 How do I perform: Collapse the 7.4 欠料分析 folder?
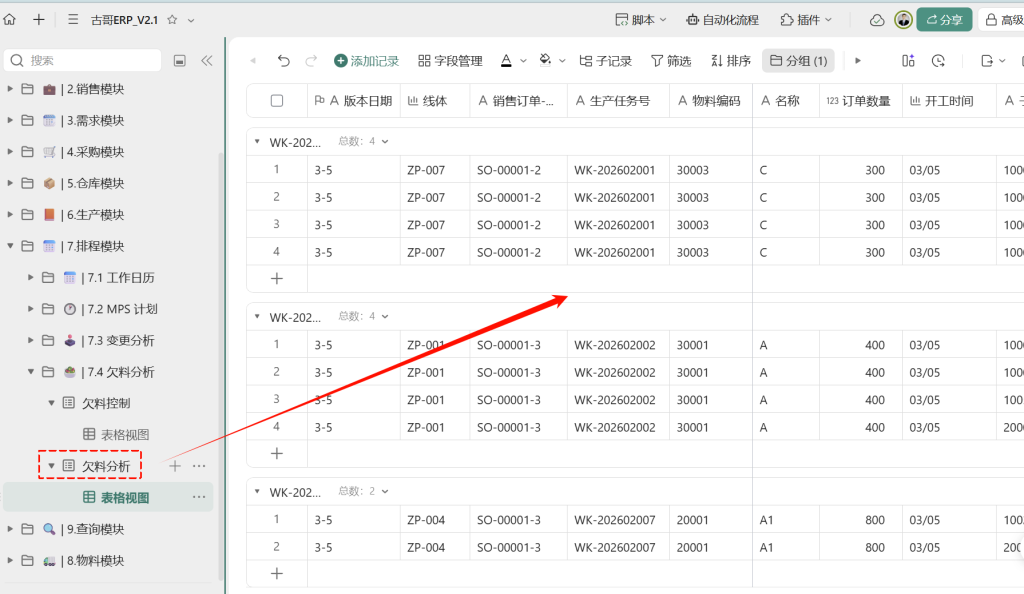31,371
